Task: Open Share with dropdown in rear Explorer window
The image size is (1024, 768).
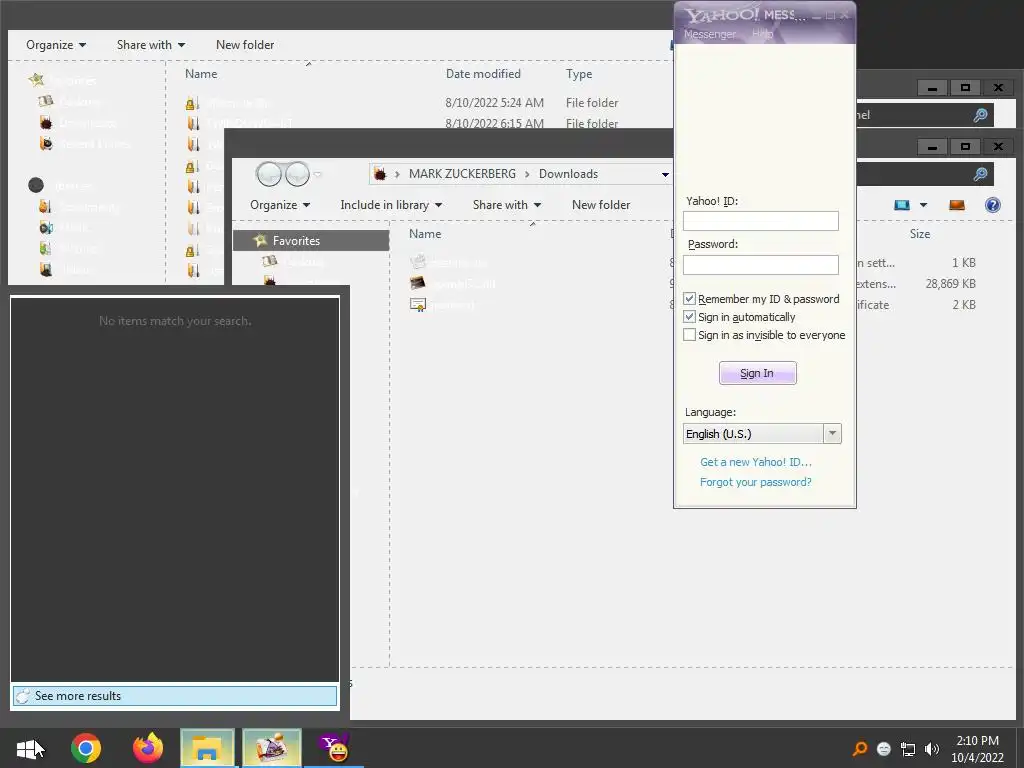Action: click(151, 45)
